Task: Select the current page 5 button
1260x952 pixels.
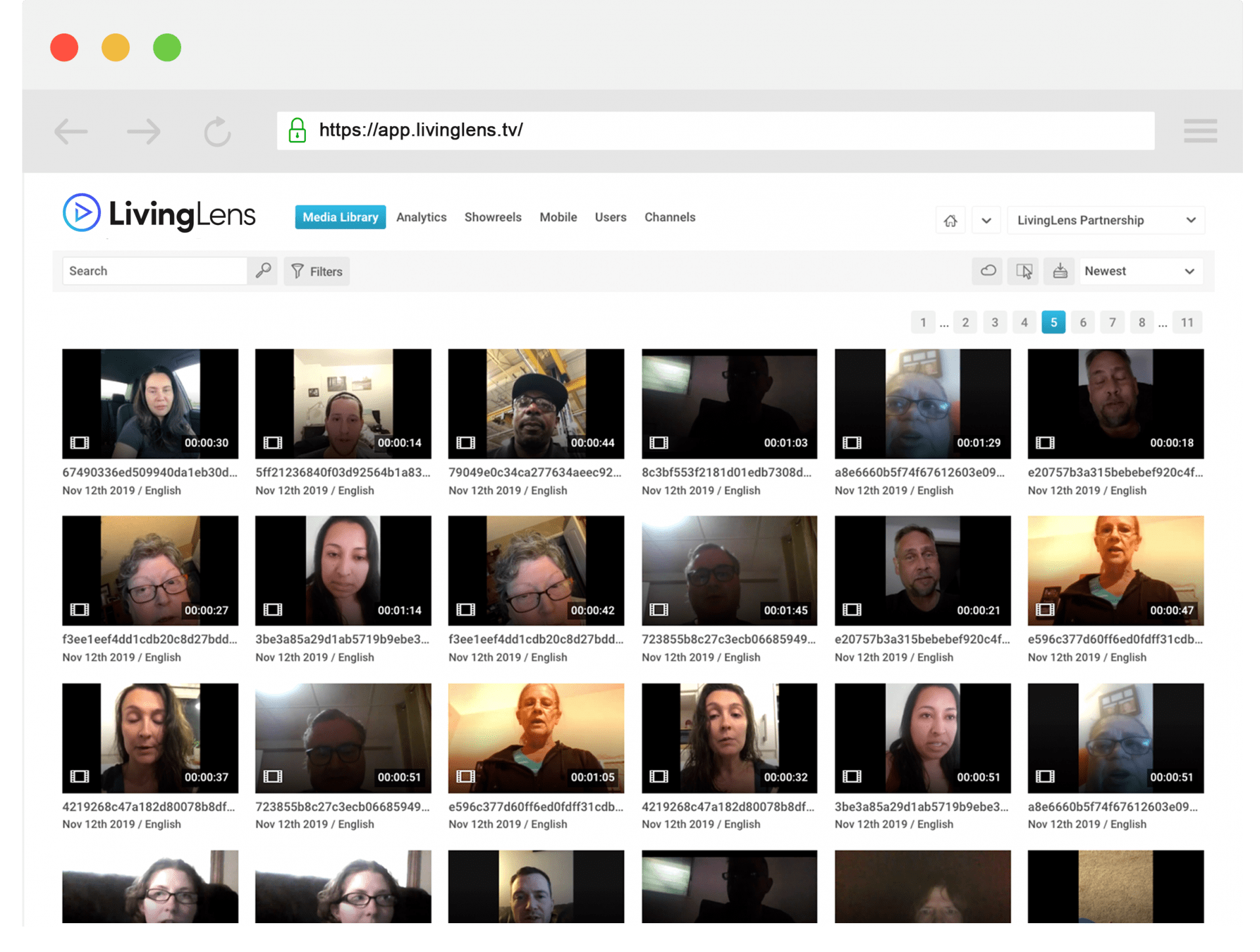Action: point(1054,322)
